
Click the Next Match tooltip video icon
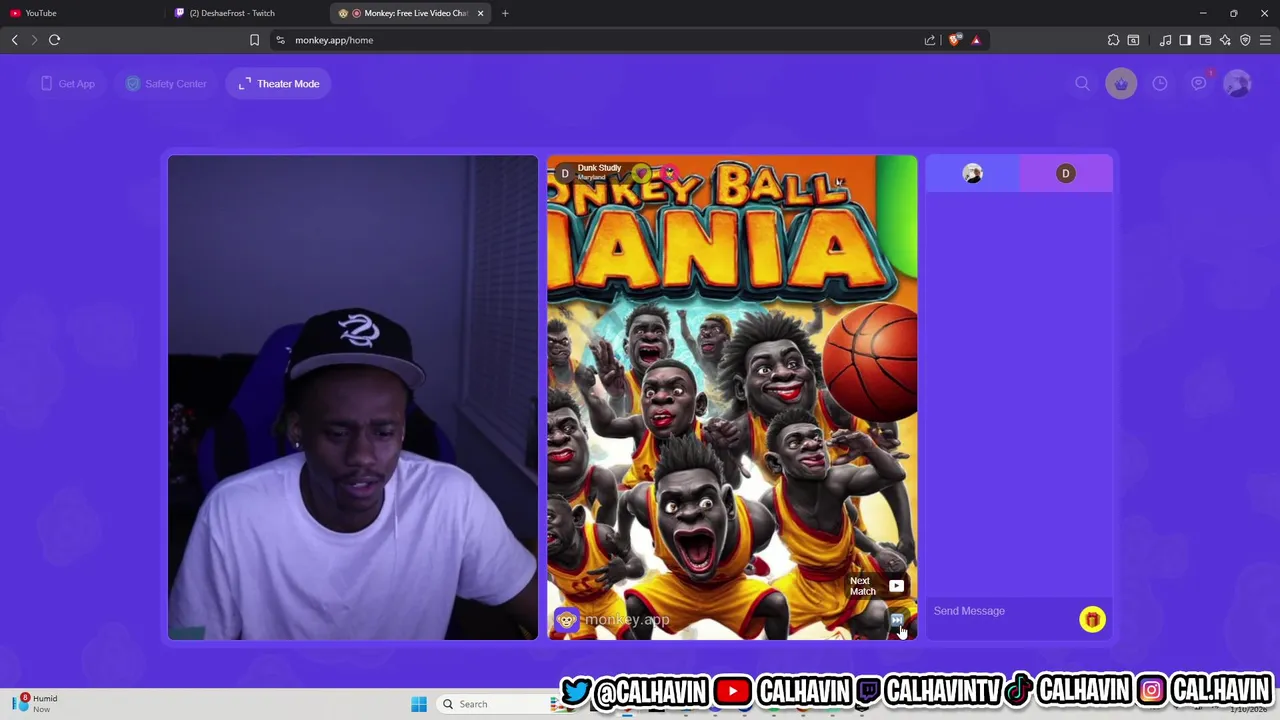pos(896,586)
